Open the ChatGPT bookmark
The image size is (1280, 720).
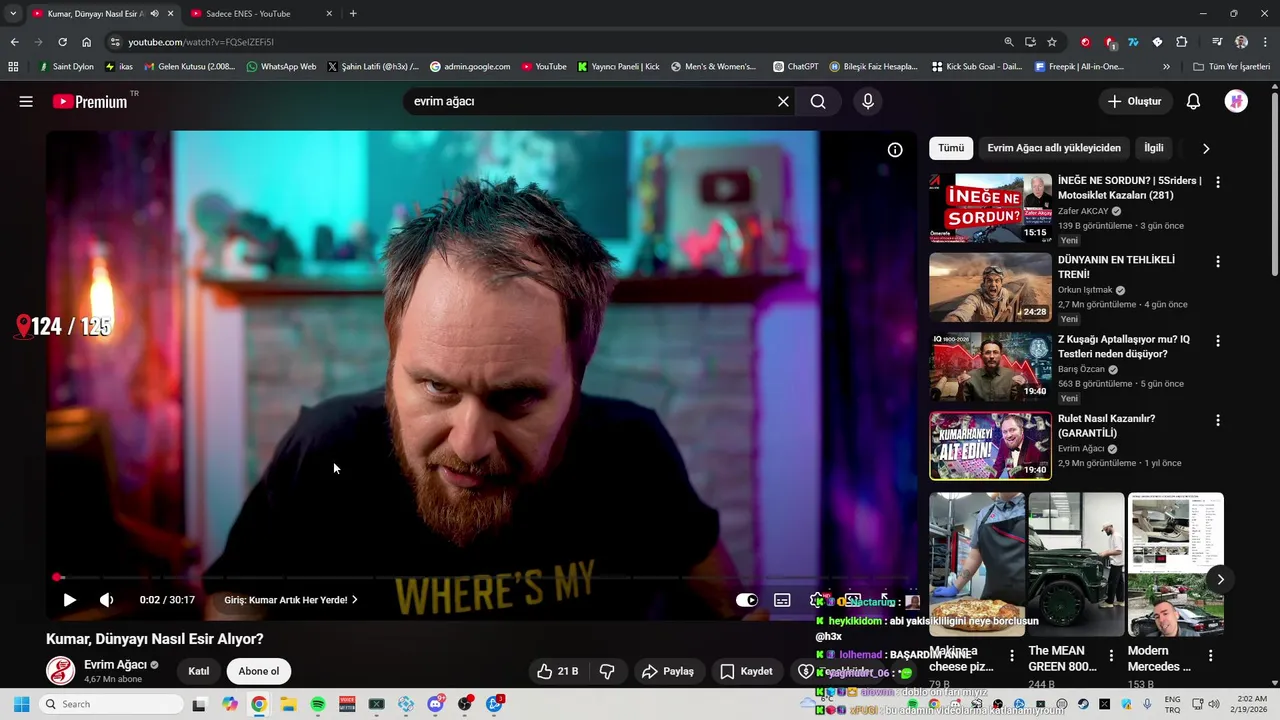(796, 67)
